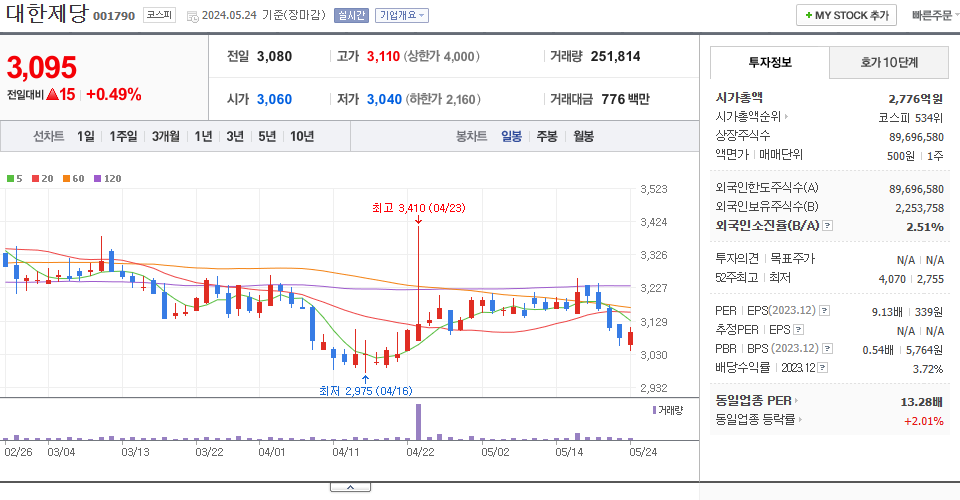Switch candlestick chart to 월봉
This screenshot has height=500, width=960.
click(583, 136)
